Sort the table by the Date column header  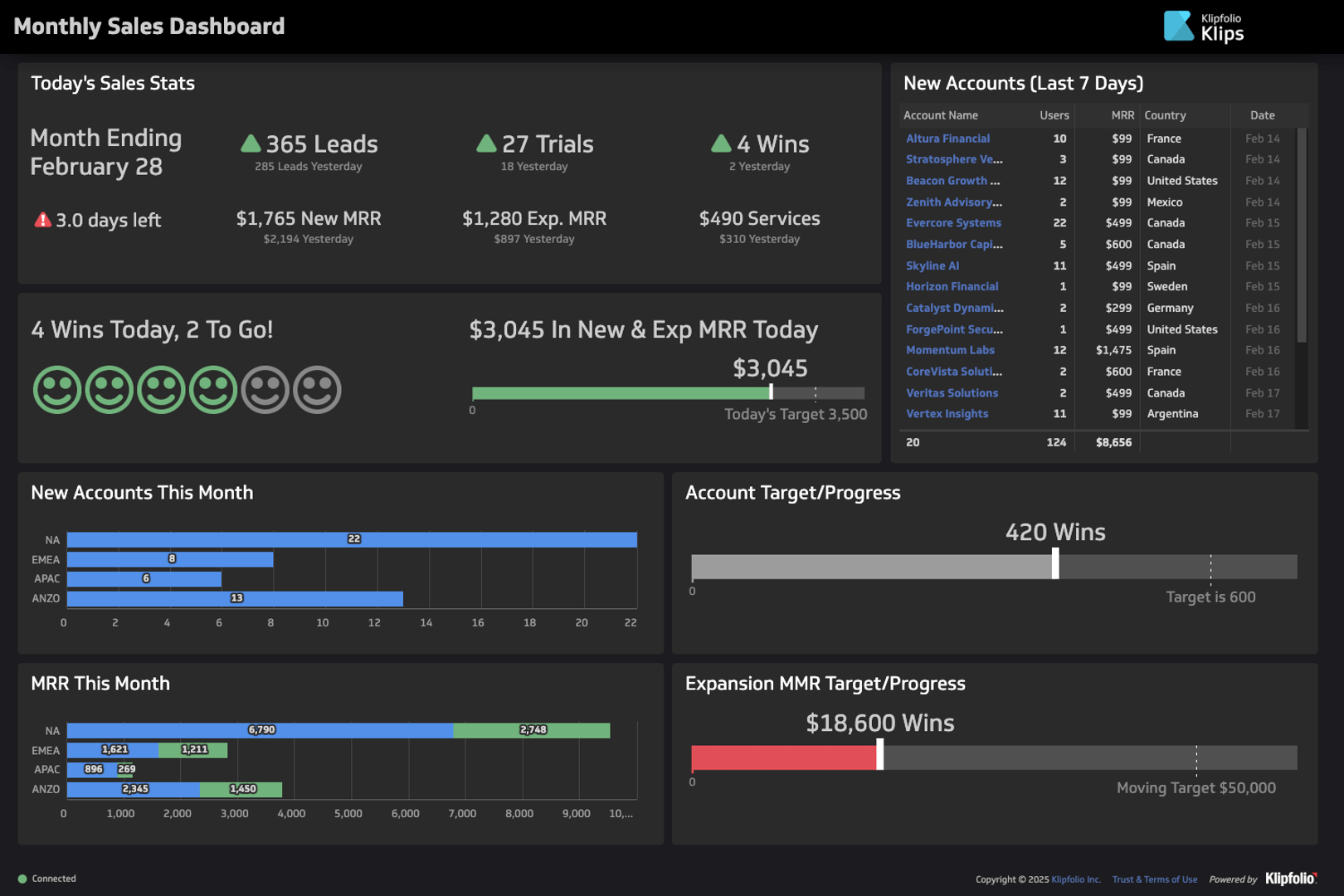1261,114
